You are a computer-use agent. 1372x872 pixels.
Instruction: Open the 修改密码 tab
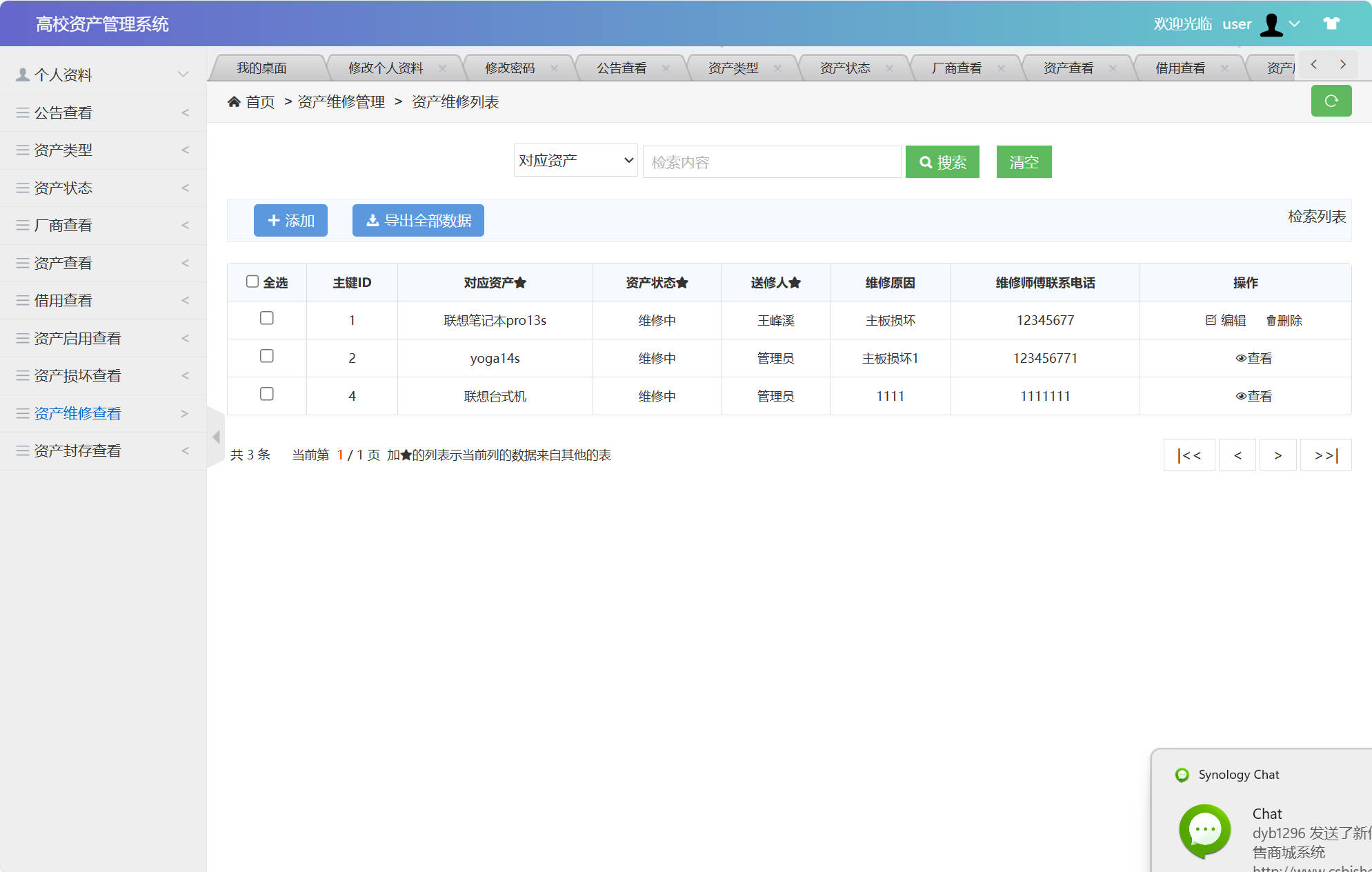[512, 67]
